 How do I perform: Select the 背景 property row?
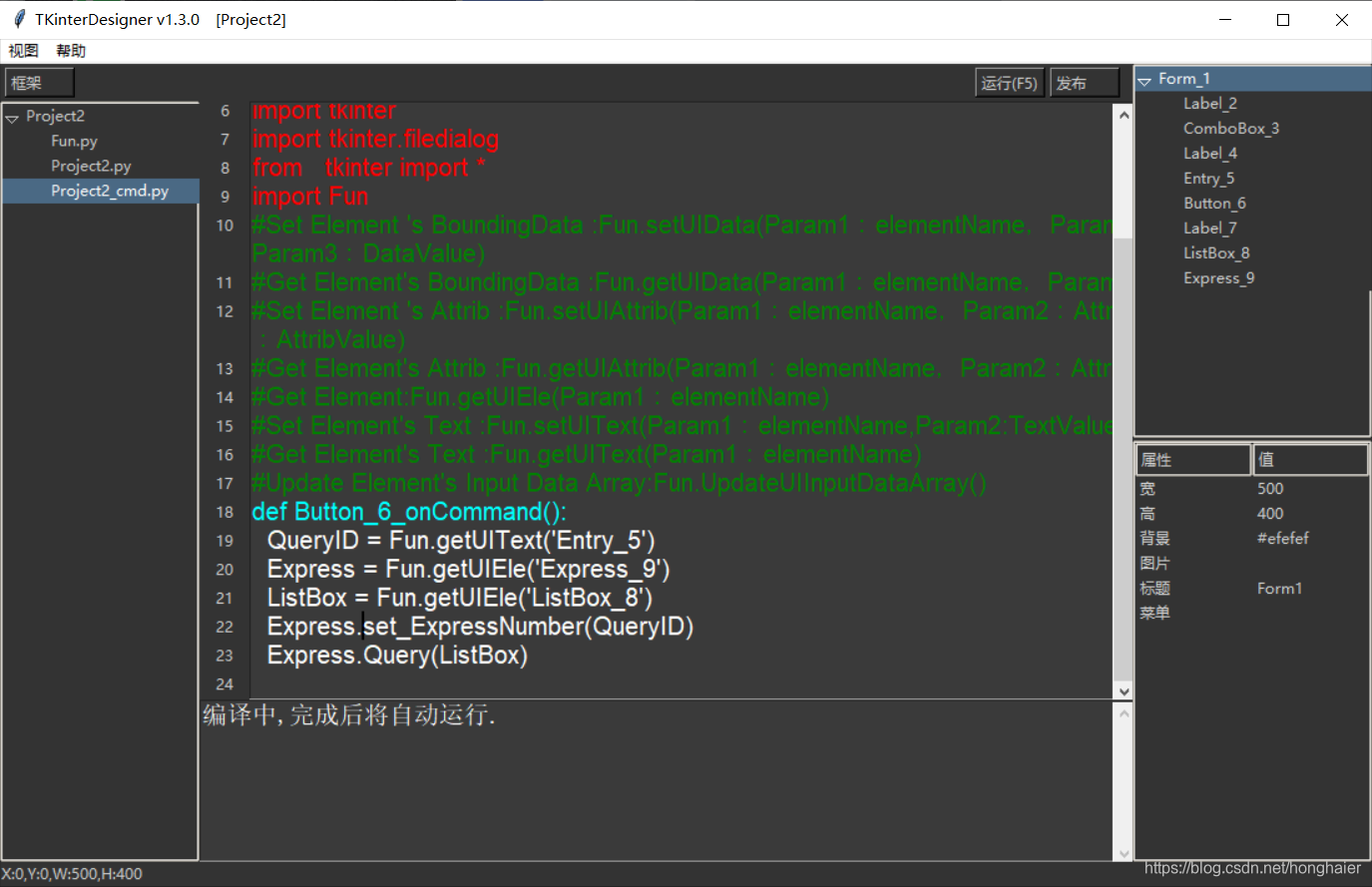[x=1251, y=539]
